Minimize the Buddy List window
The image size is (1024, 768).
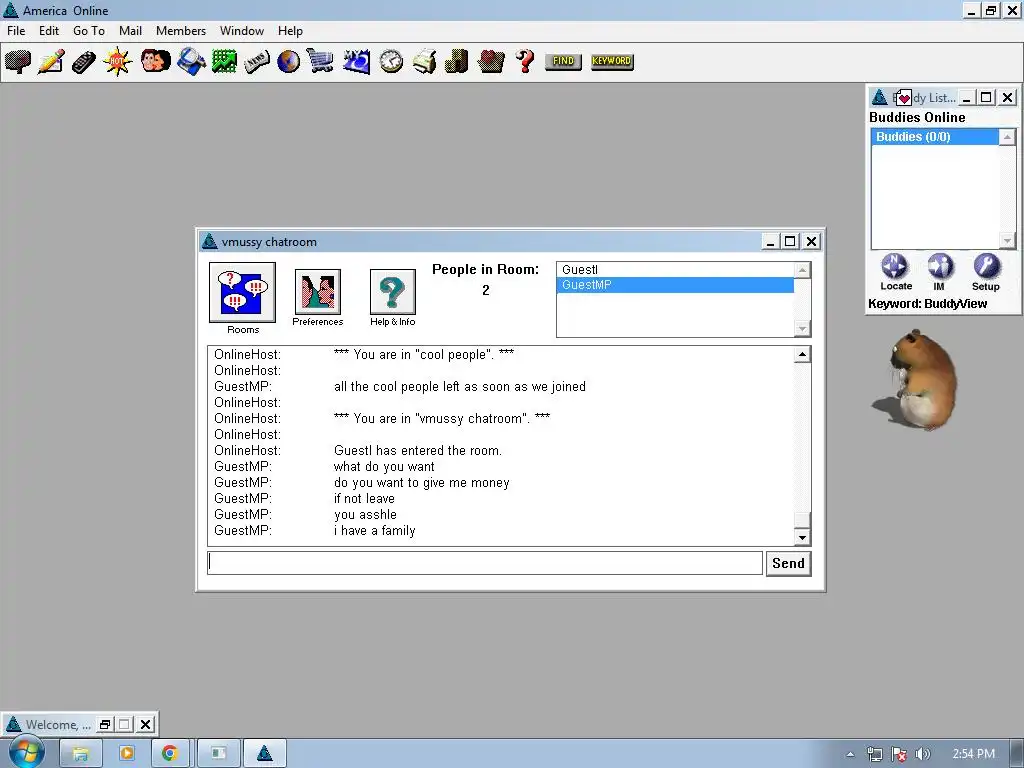(967, 98)
